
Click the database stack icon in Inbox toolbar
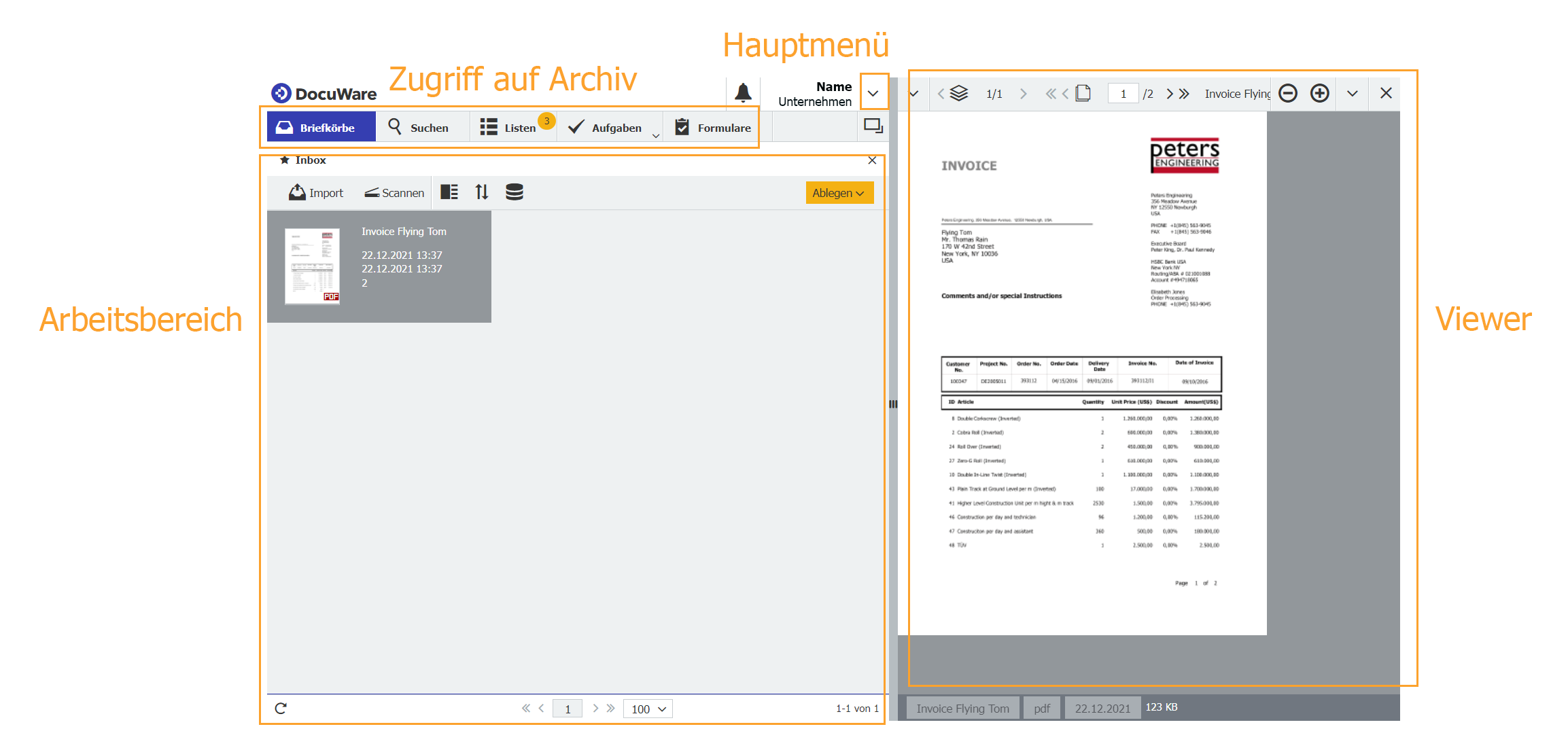click(515, 192)
